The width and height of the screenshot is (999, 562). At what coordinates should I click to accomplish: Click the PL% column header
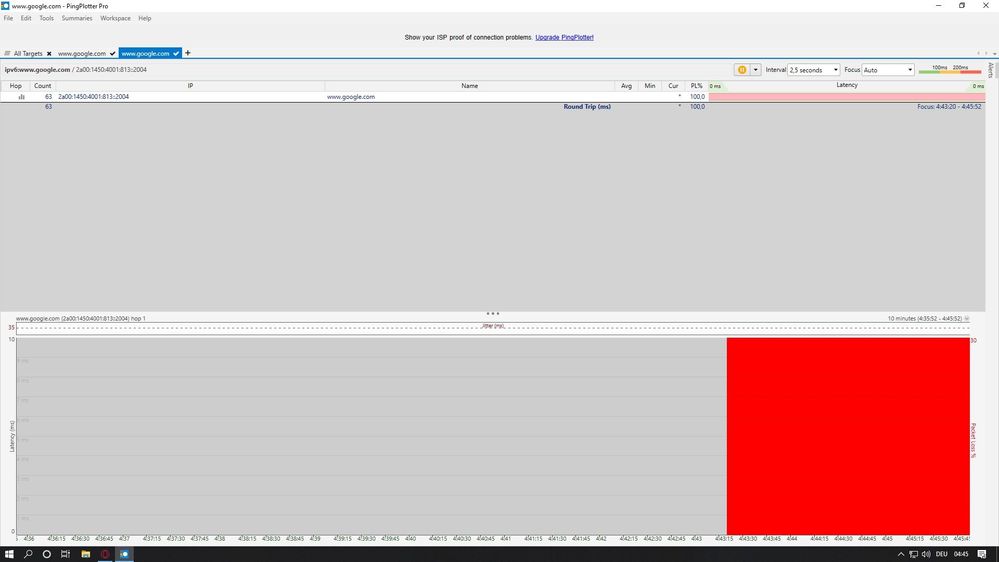click(696, 86)
